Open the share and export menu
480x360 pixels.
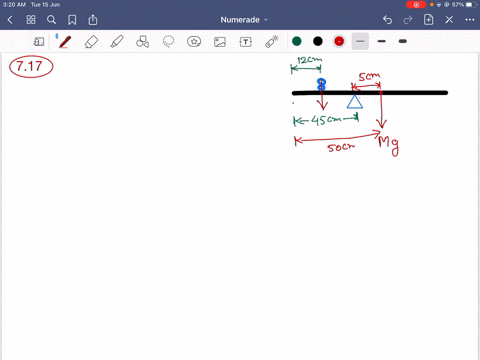93,20
